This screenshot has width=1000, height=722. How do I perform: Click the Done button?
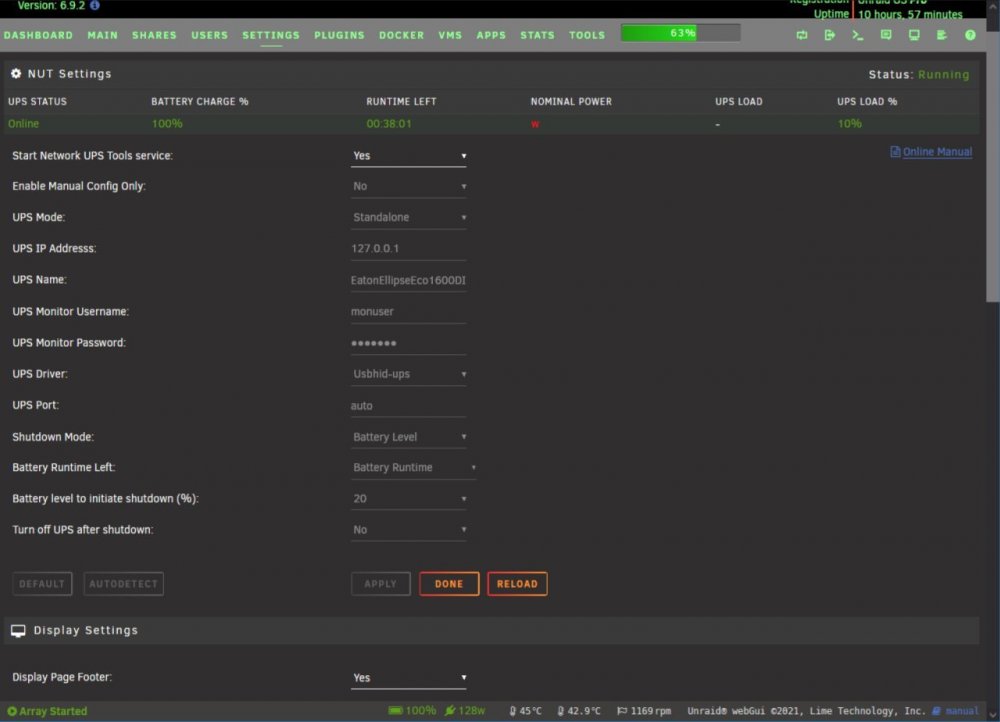(x=449, y=584)
